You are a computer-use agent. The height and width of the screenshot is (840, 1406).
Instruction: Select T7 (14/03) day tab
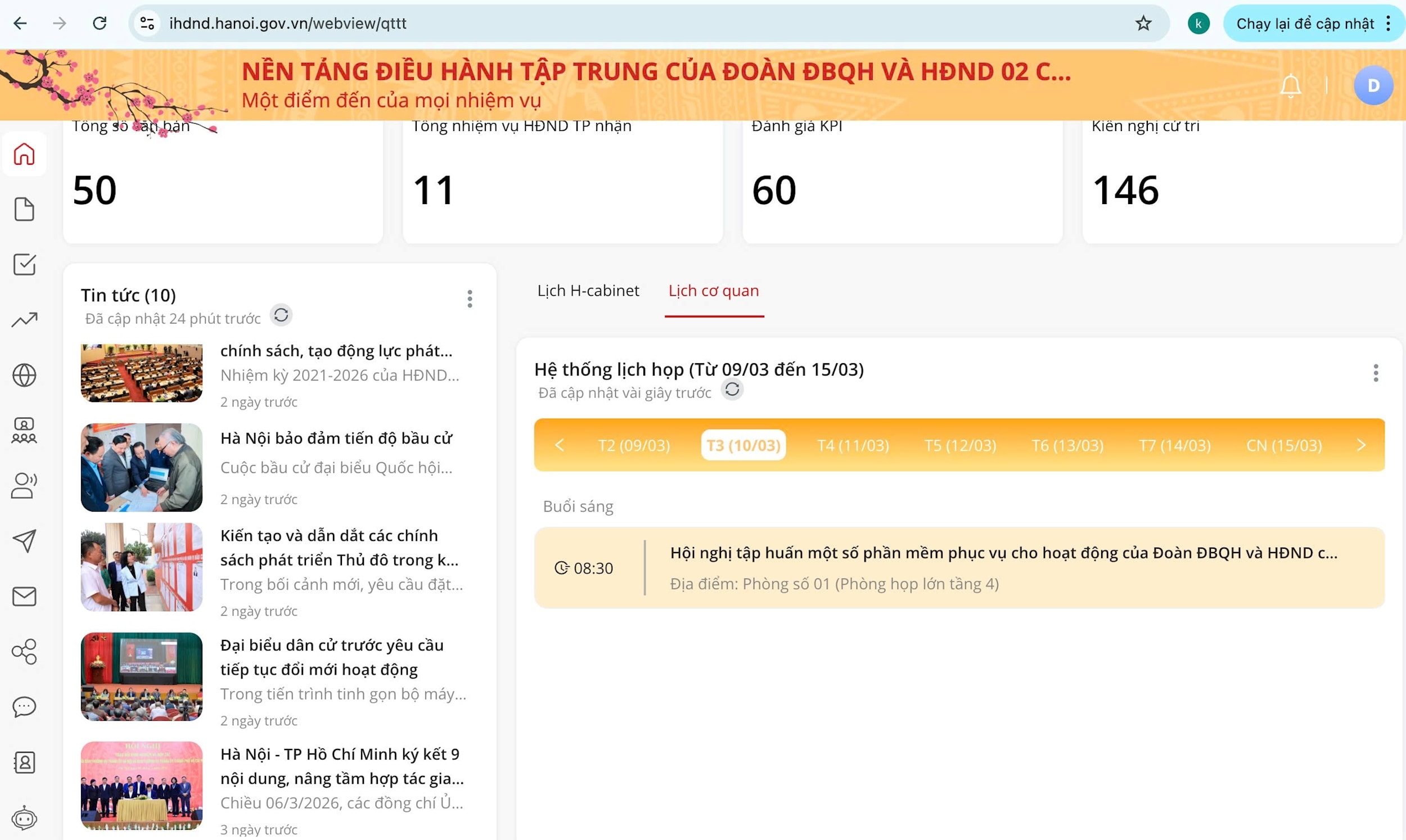pyautogui.click(x=1175, y=445)
